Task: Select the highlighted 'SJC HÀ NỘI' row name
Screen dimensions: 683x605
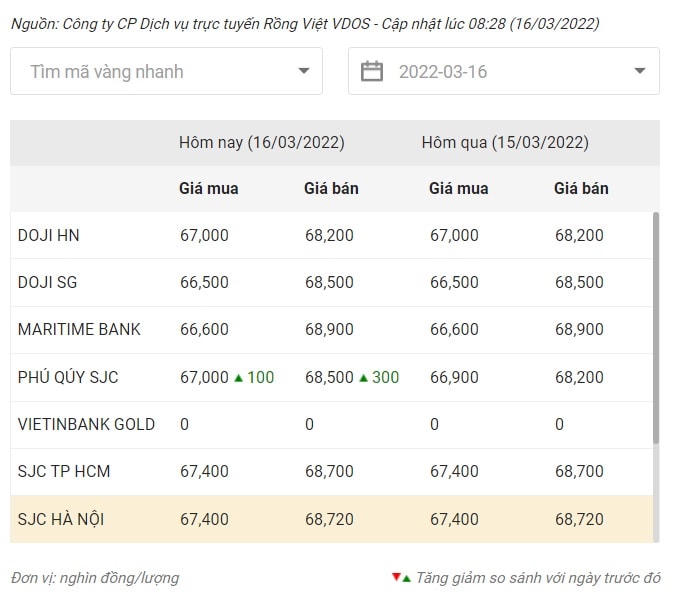Action: 61,519
